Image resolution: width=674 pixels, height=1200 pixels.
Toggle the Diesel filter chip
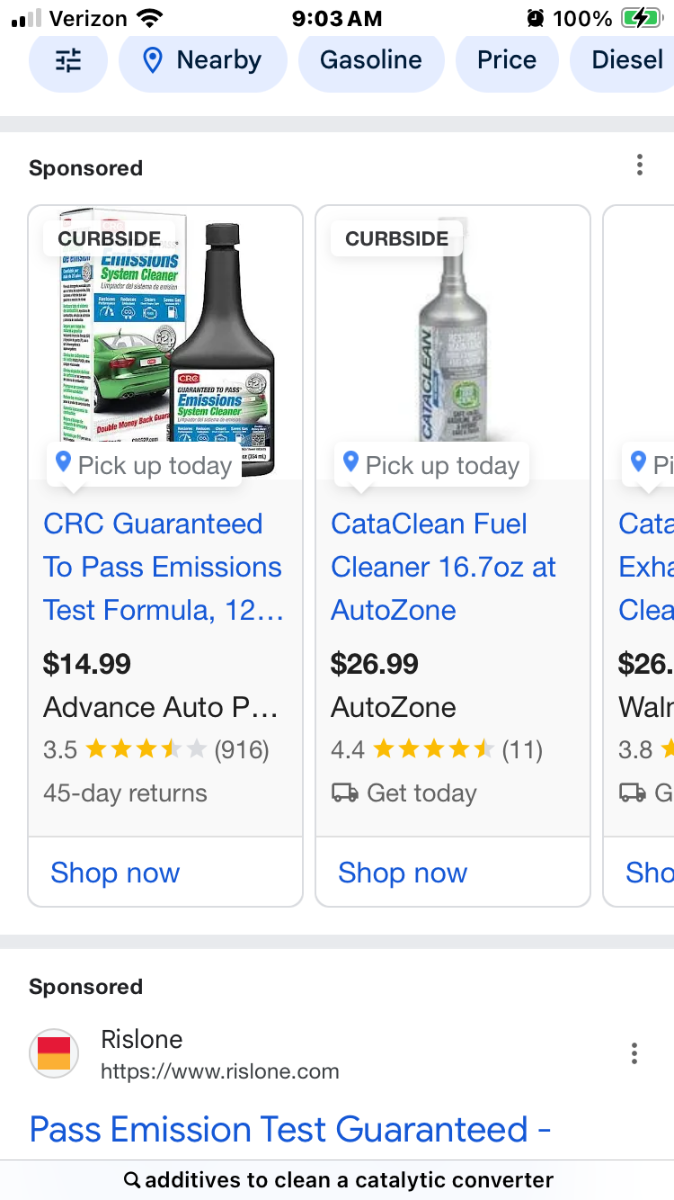[x=626, y=61]
